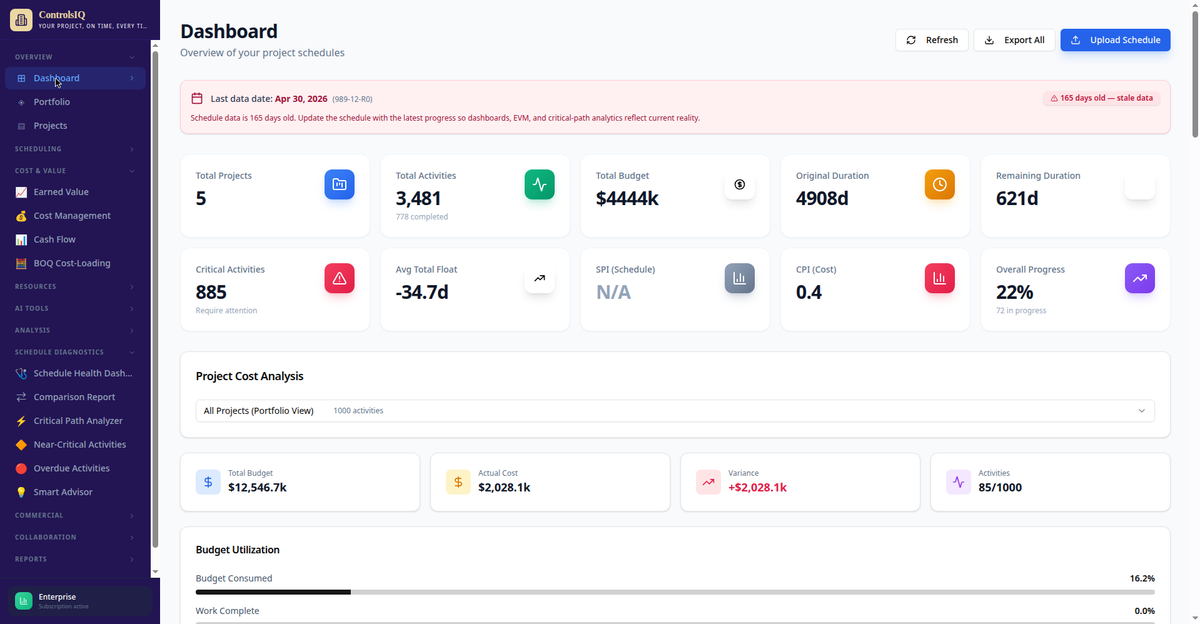
Task: Open Overdue Activities page
Action: click(75, 468)
